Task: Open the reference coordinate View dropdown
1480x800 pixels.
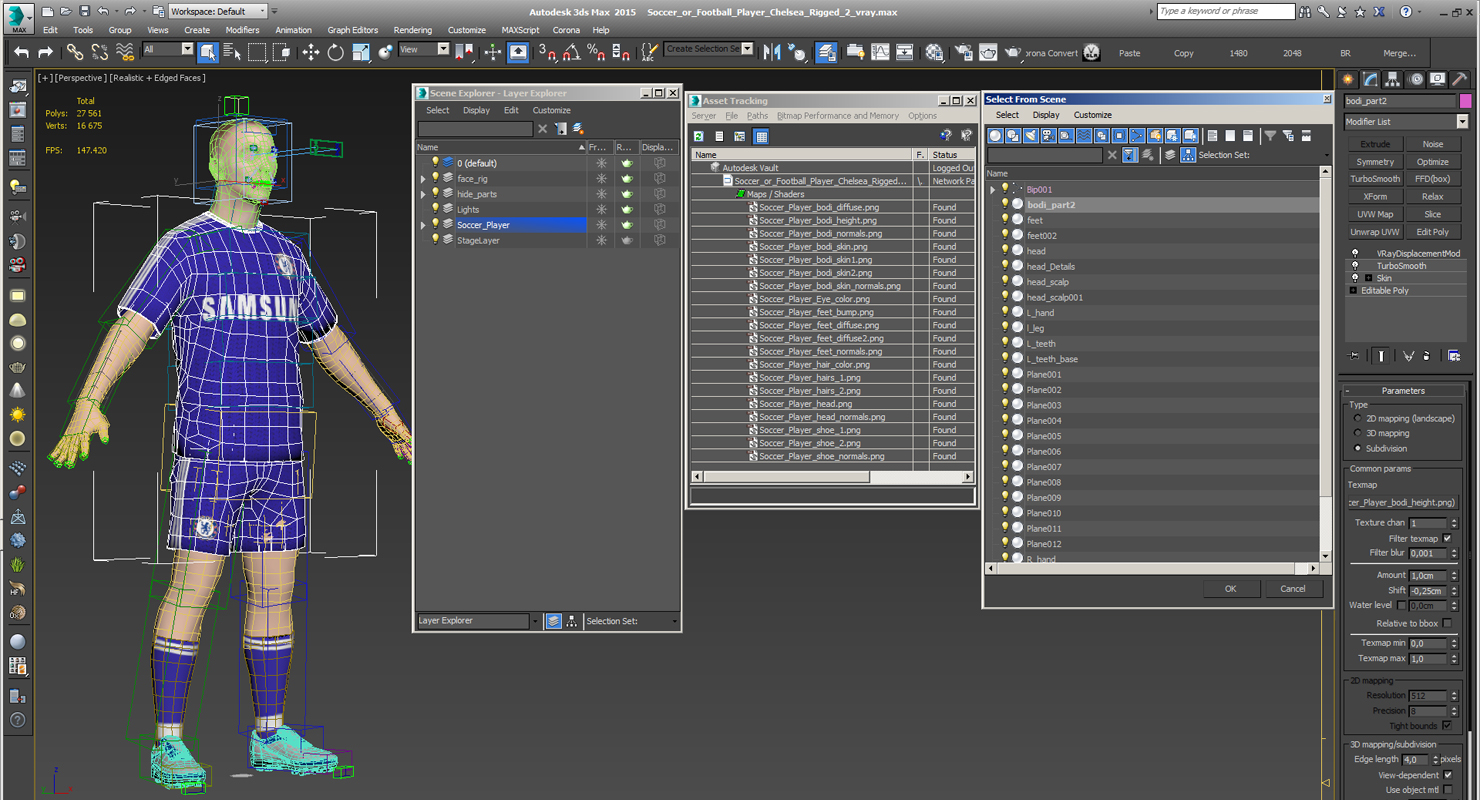Action: click(x=424, y=49)
